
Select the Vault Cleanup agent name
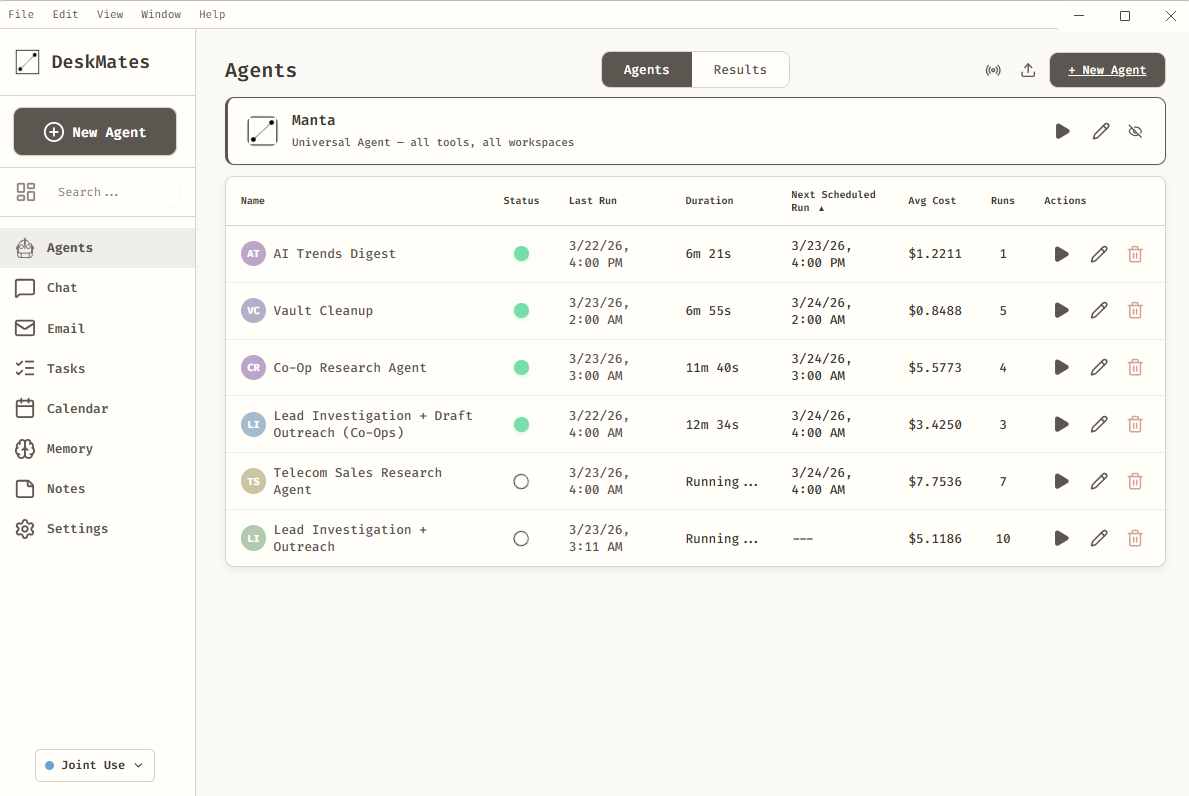323,311
